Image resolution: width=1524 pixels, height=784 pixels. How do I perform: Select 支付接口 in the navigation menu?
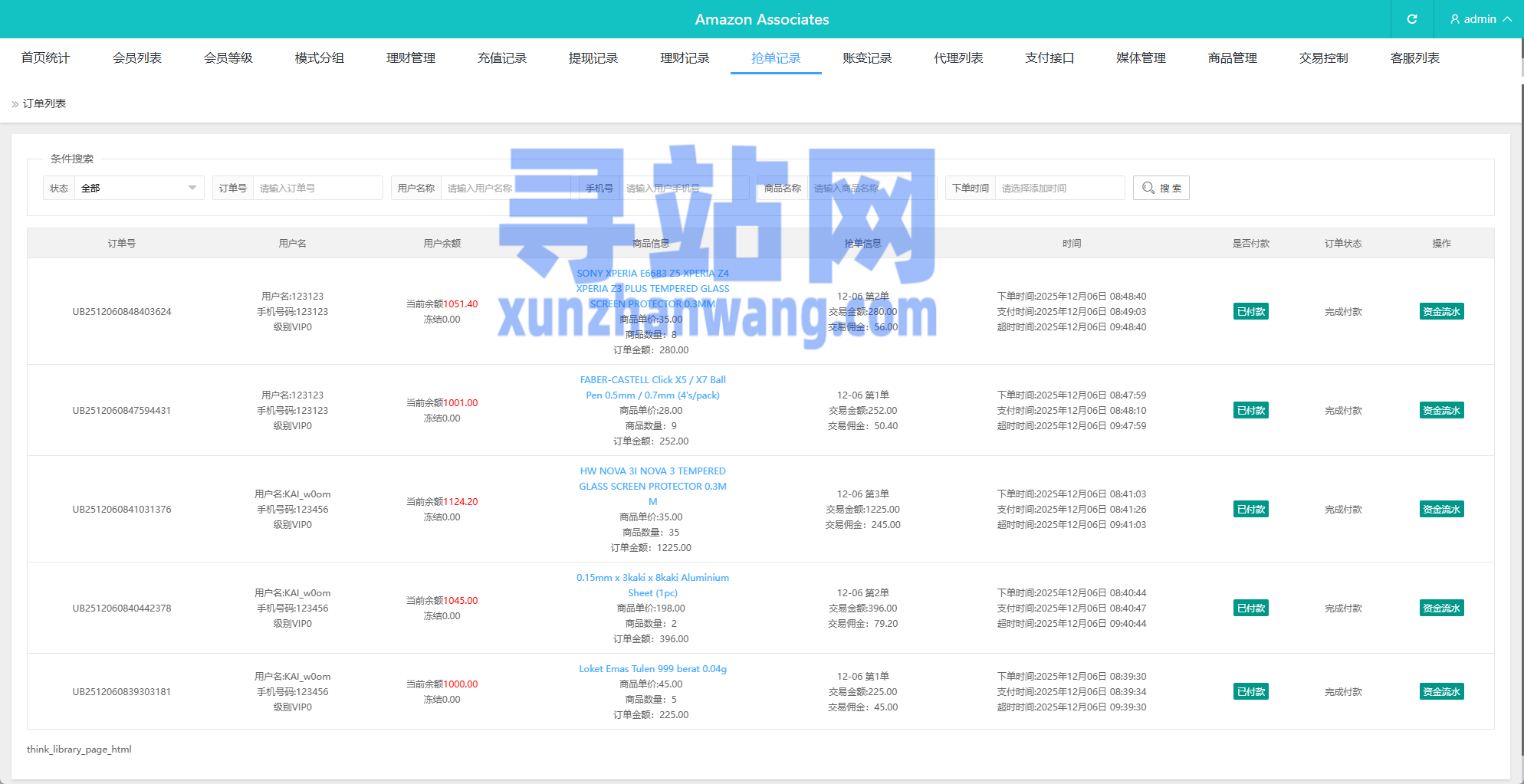pyautogui.click(x=1049, y=57)
